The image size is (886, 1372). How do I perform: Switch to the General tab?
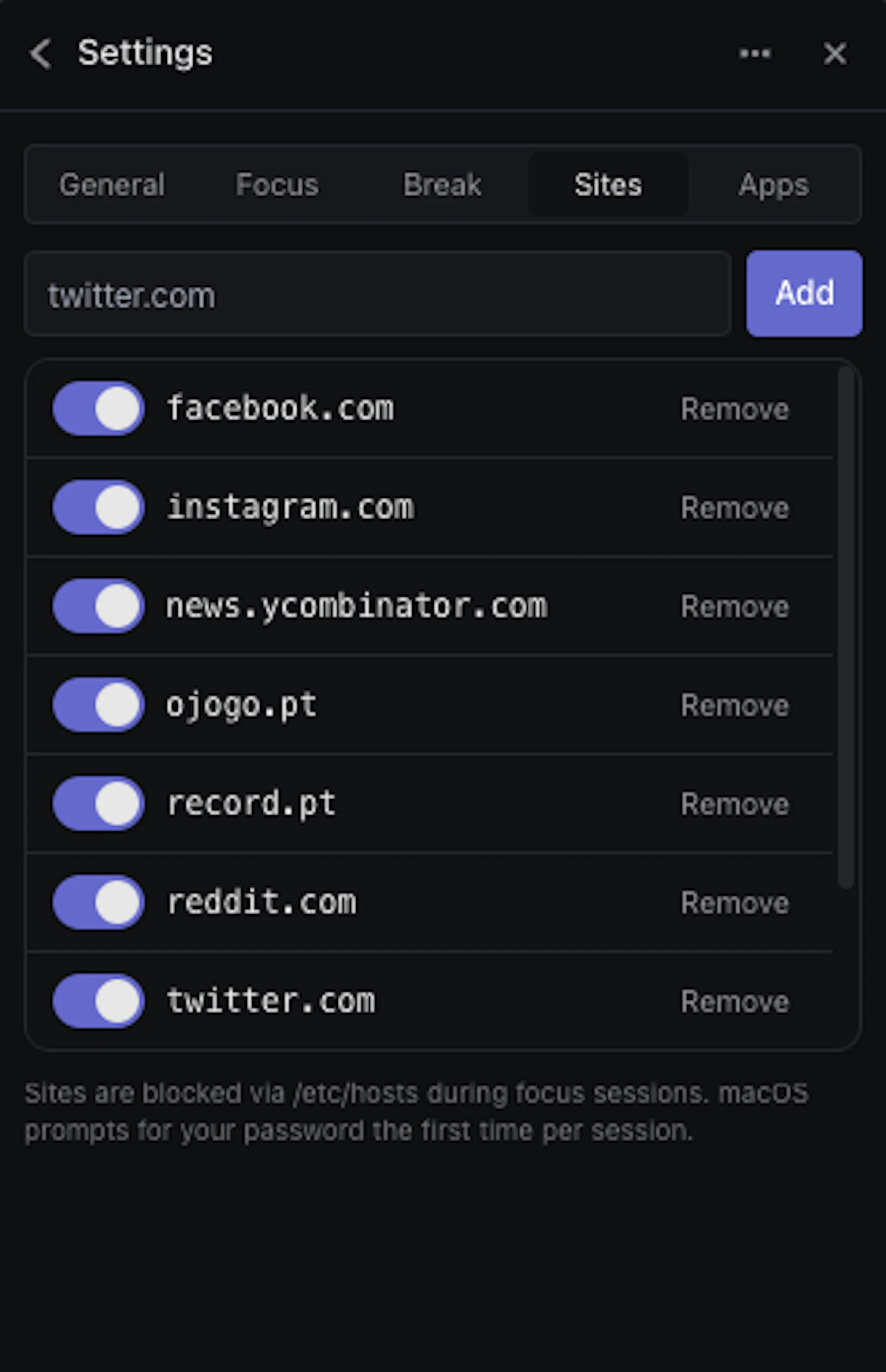(112, 185)
